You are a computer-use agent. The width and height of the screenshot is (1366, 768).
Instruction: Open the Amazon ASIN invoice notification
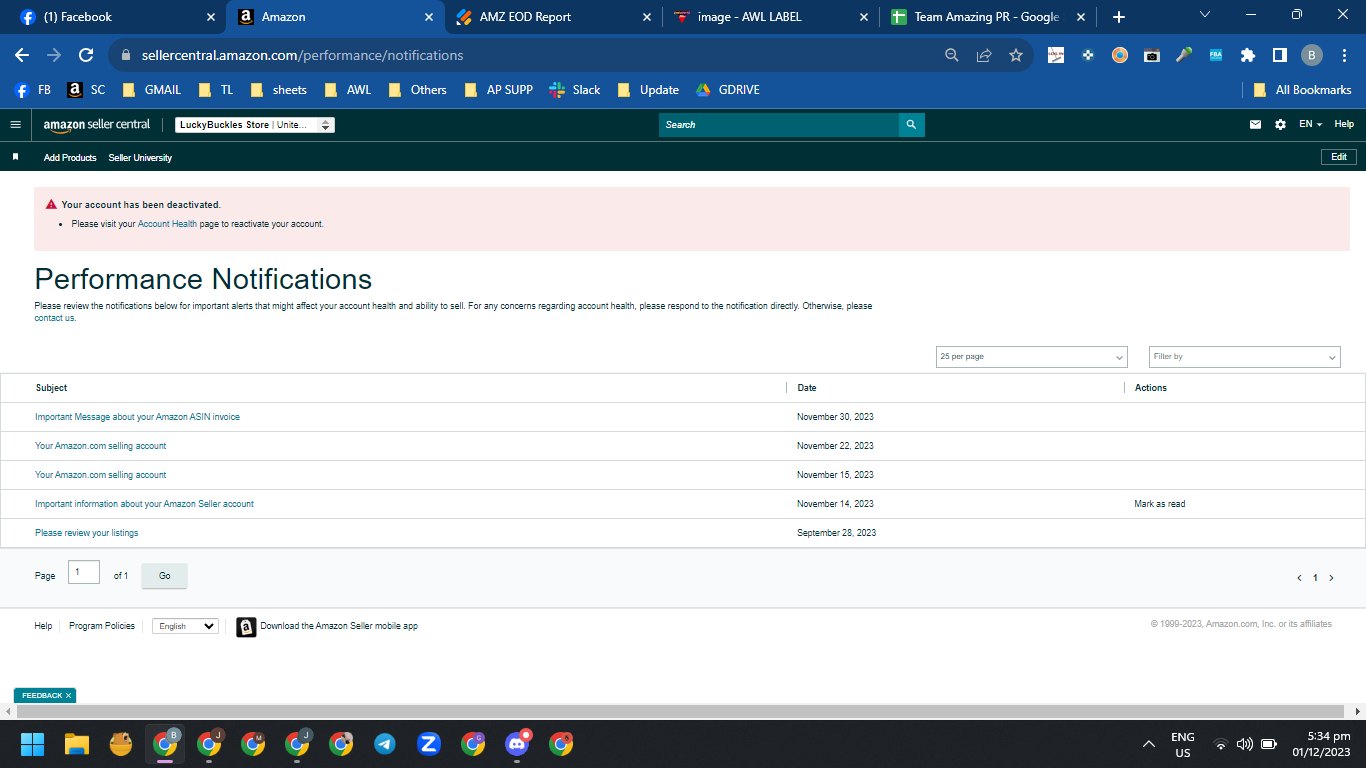click(137, 417)
